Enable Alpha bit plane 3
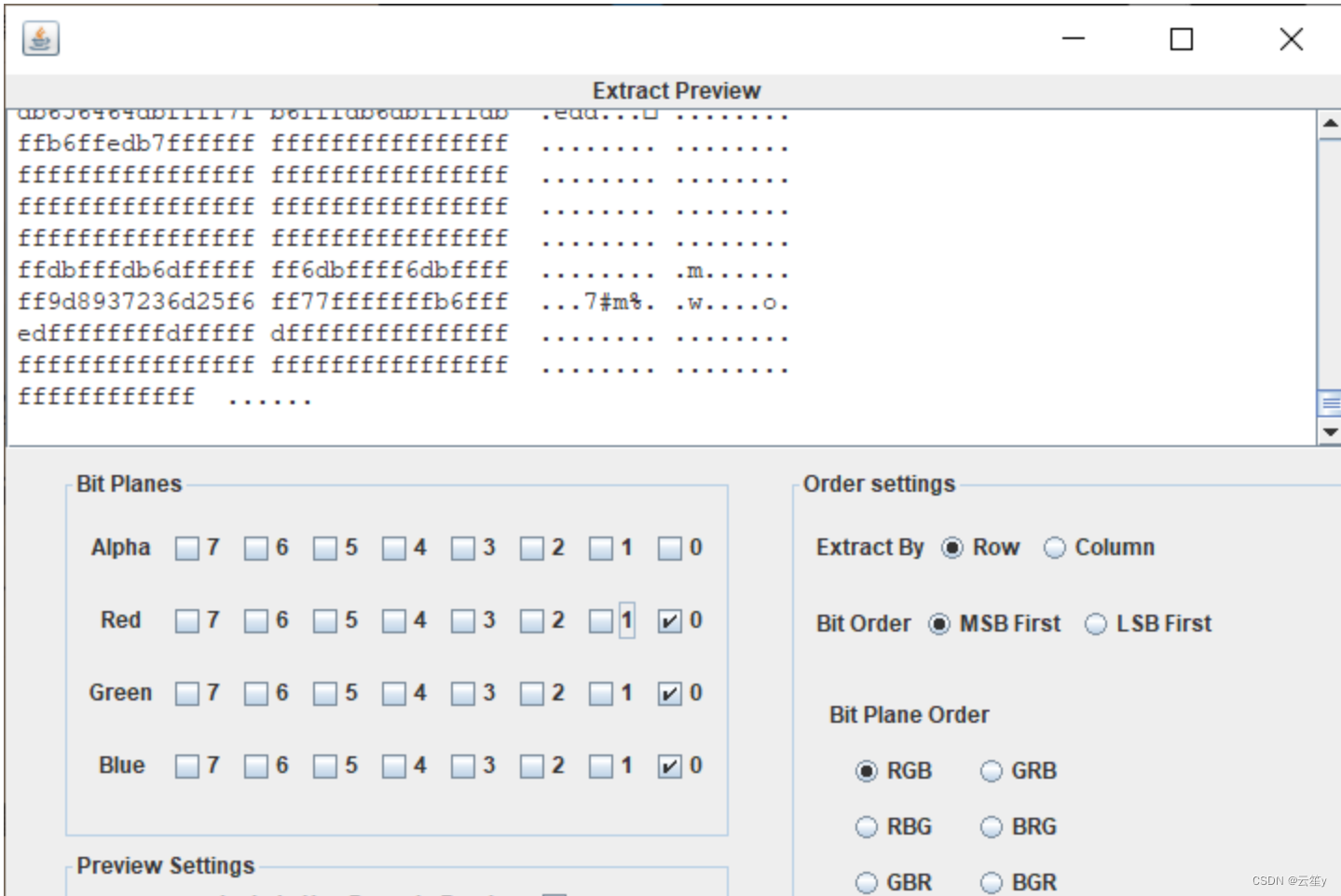The height and width of the screenshot is (896, 1341). coord(463,549)
